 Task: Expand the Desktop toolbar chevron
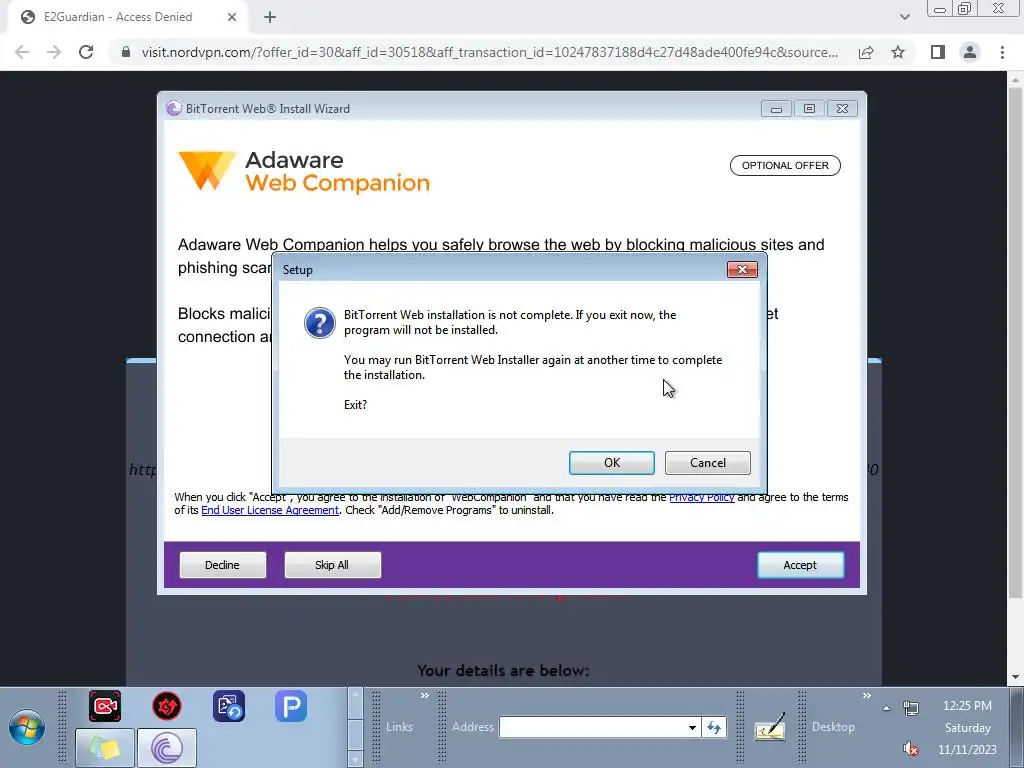point(867,696)
